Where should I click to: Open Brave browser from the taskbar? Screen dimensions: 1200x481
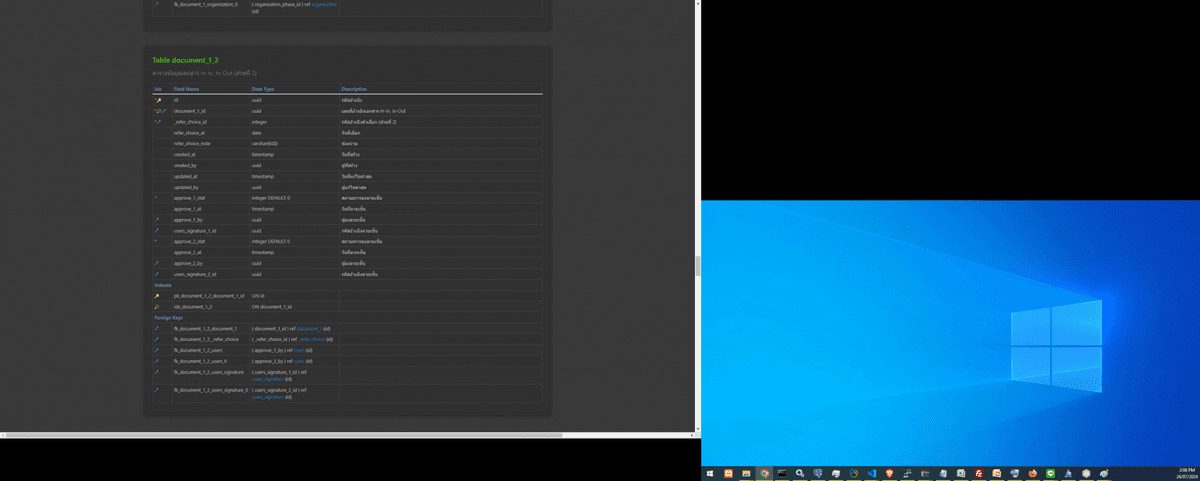point(889,473)
